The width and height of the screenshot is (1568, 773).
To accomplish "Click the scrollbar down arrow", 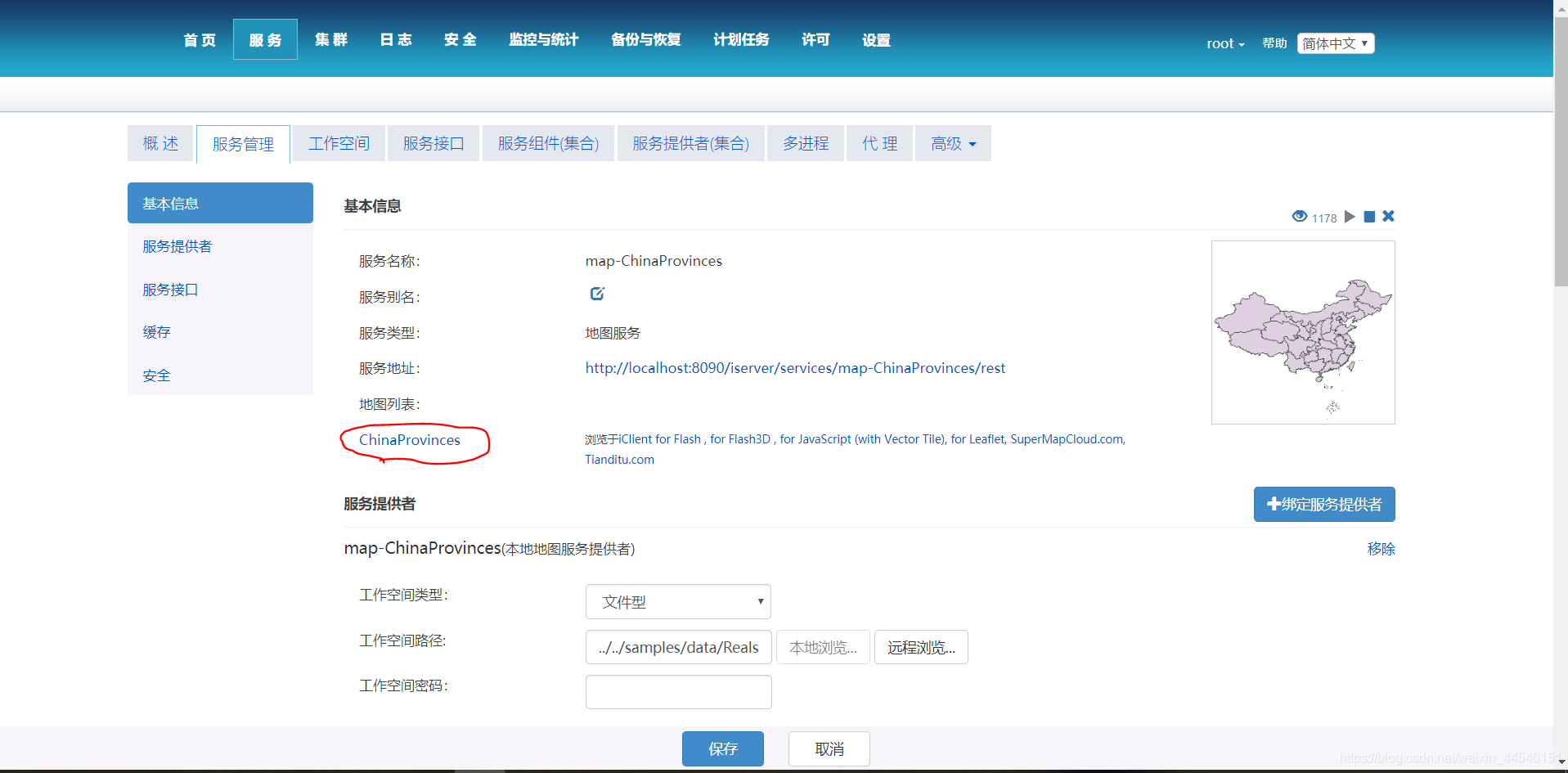I will pos(1561,762).
